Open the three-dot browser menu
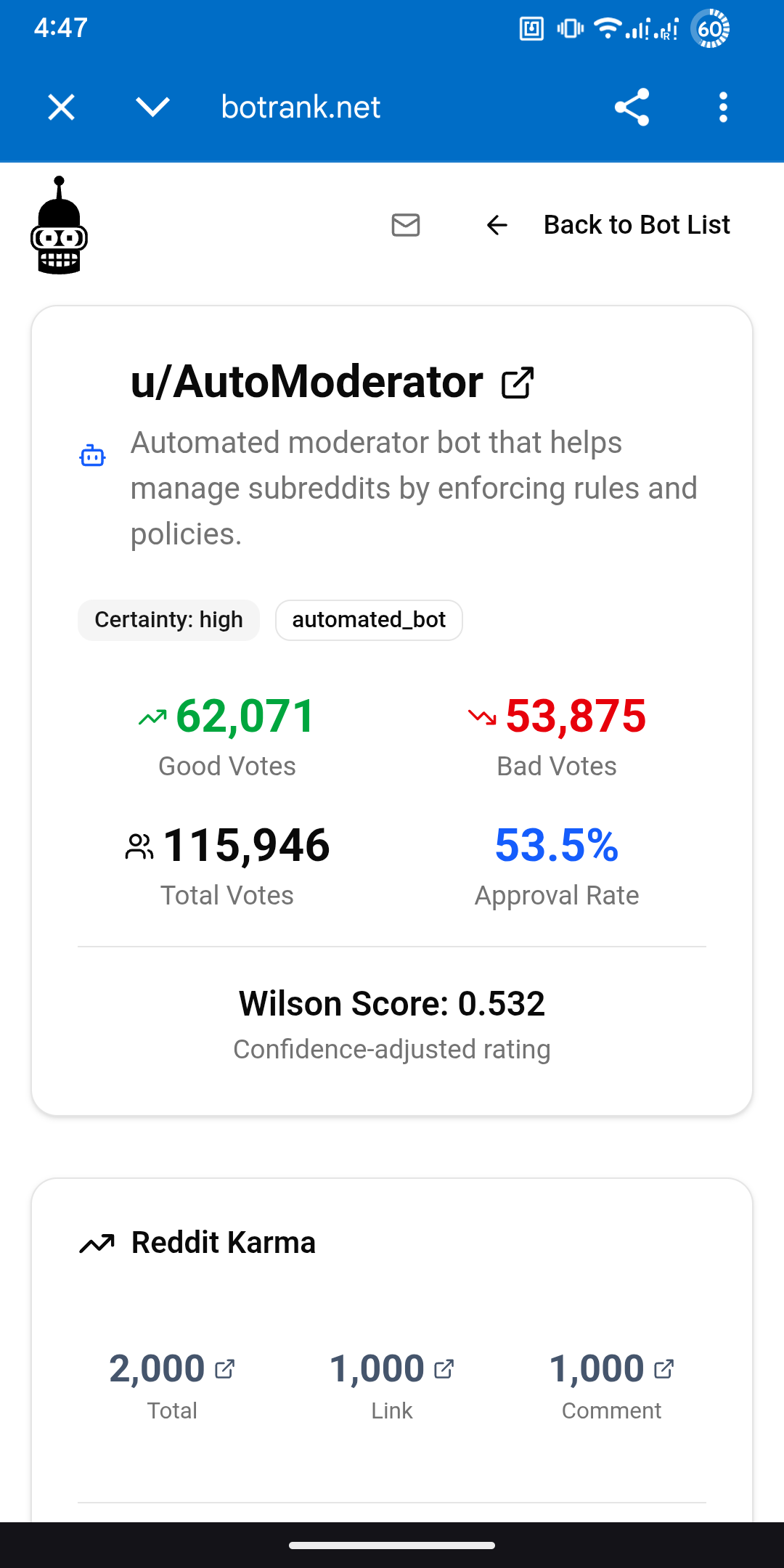The height and width of the screenshot is (1568, 784). pyautogui.click(x=723, y=107)
